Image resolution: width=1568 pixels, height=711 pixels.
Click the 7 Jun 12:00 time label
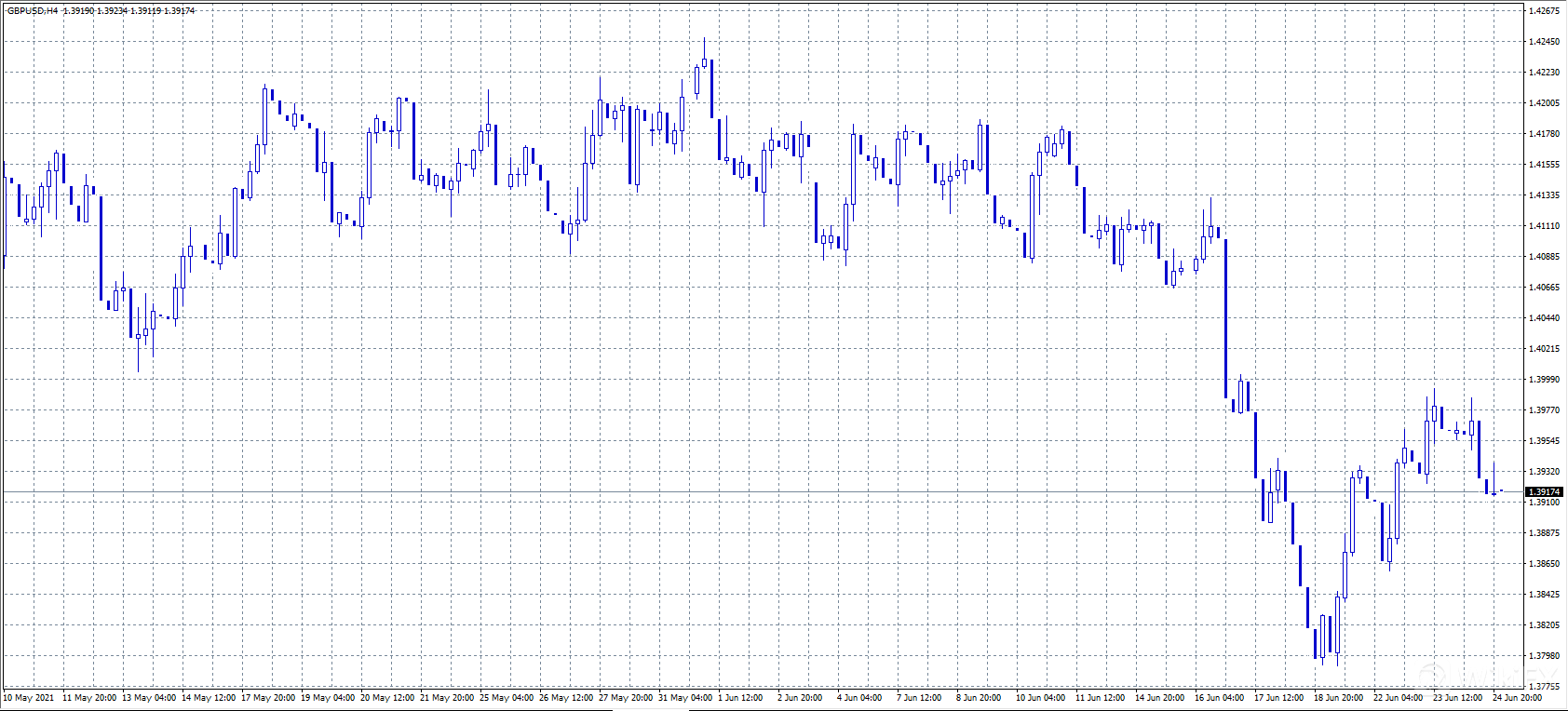pos(919,697)
